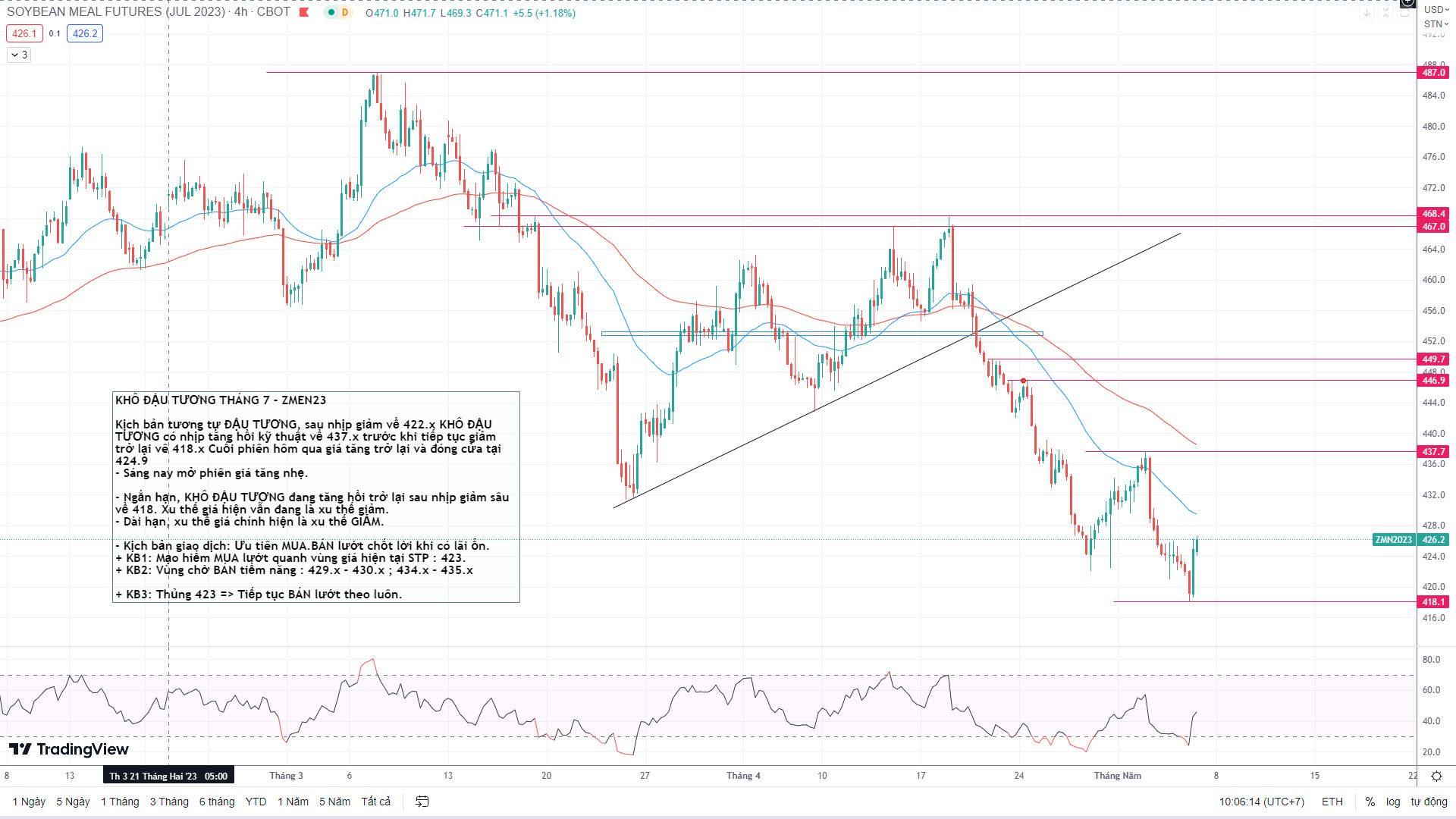The width and height of the screenshot is (1456, 819).
Task: Click the 468.4 price level label
Action: 1433,214
